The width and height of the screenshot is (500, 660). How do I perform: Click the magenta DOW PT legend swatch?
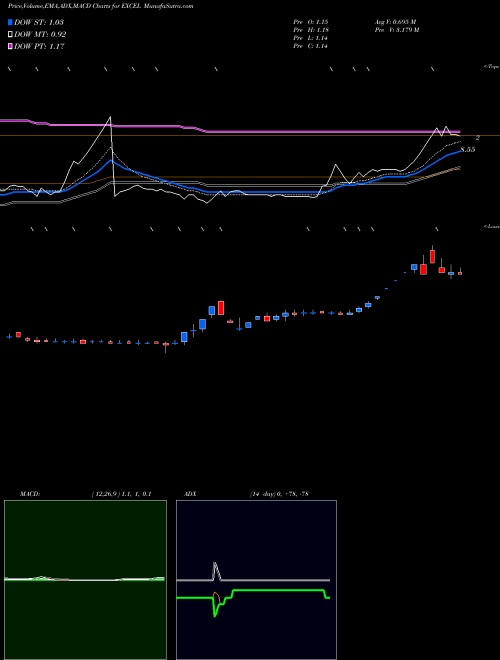coord(11,46)
